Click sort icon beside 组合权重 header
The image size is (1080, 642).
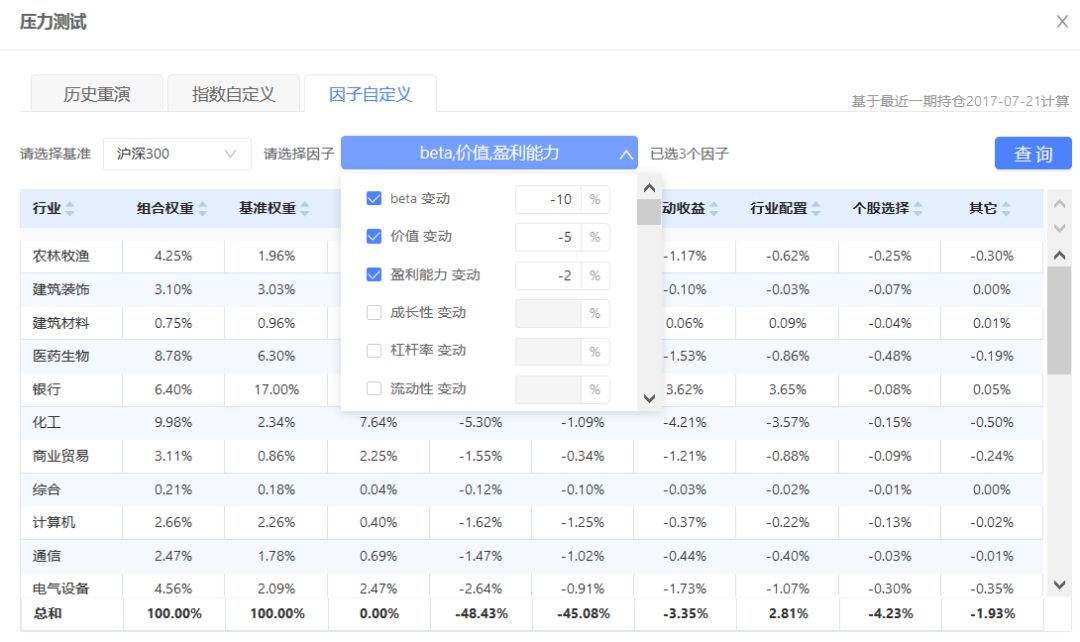point(203,209)
